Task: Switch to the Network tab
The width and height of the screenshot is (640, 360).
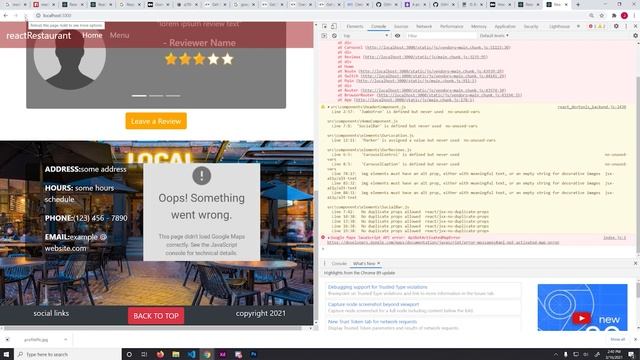Action: 424,27
